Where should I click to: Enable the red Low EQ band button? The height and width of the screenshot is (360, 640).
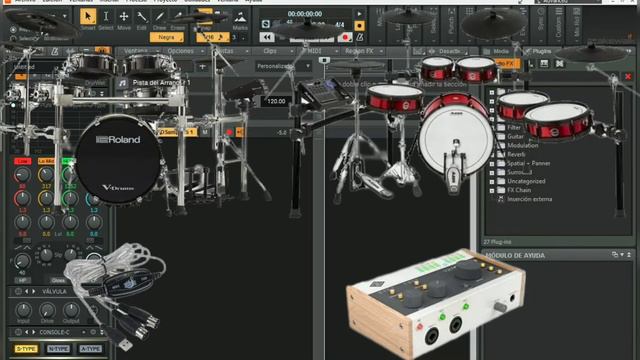[22, 161]
